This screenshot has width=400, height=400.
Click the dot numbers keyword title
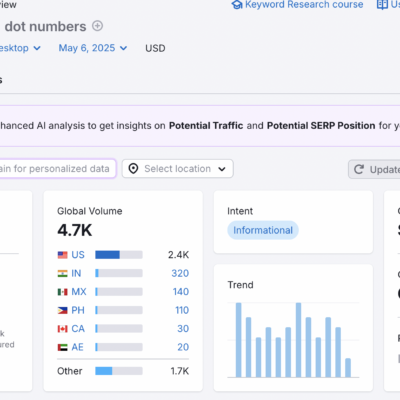click(45, 27)
